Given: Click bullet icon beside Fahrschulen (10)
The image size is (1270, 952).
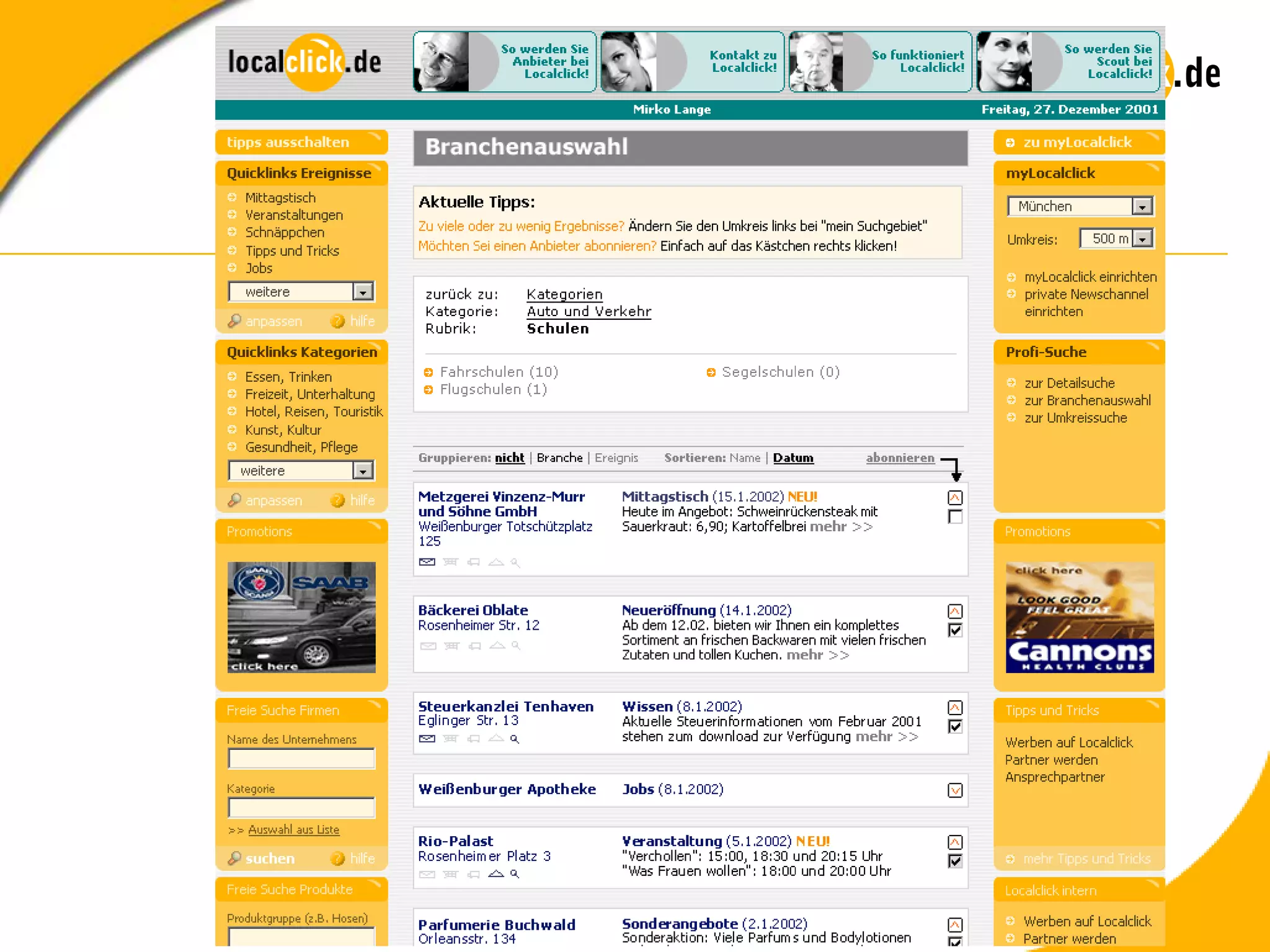Looking at the screenshot, I should (x=428, y=372).
